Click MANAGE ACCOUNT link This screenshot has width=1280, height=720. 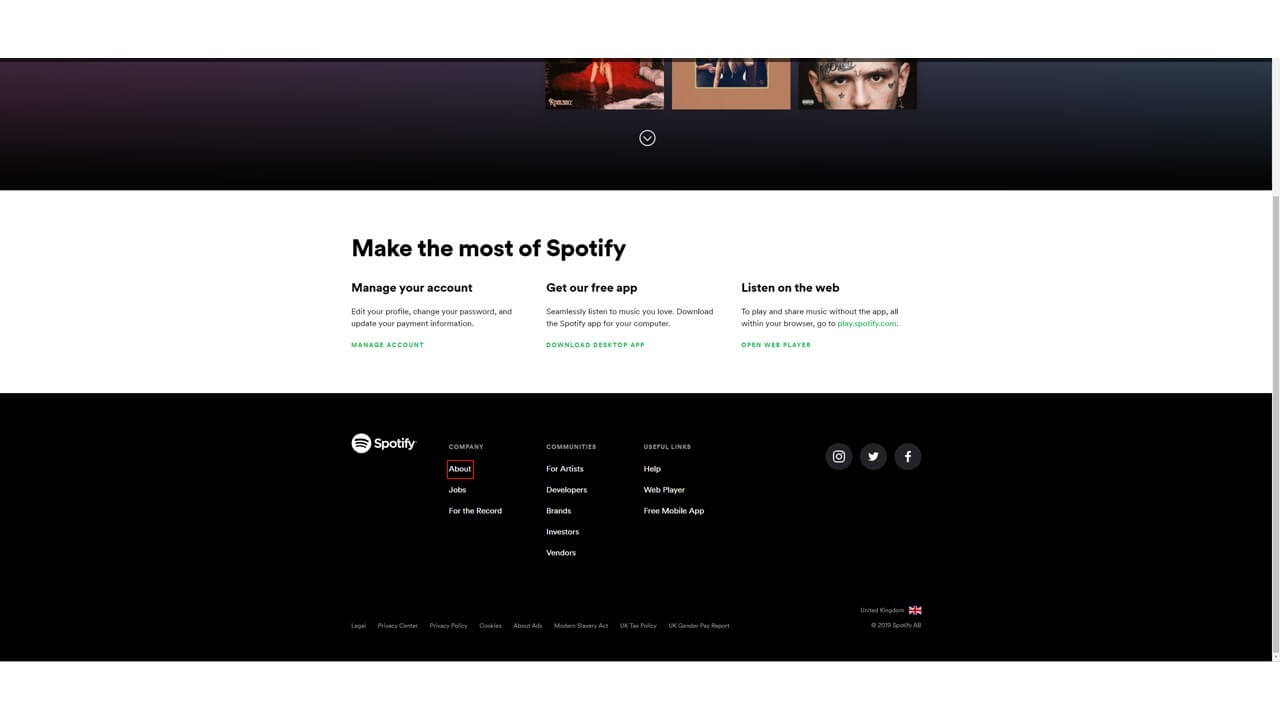point(388,345)
